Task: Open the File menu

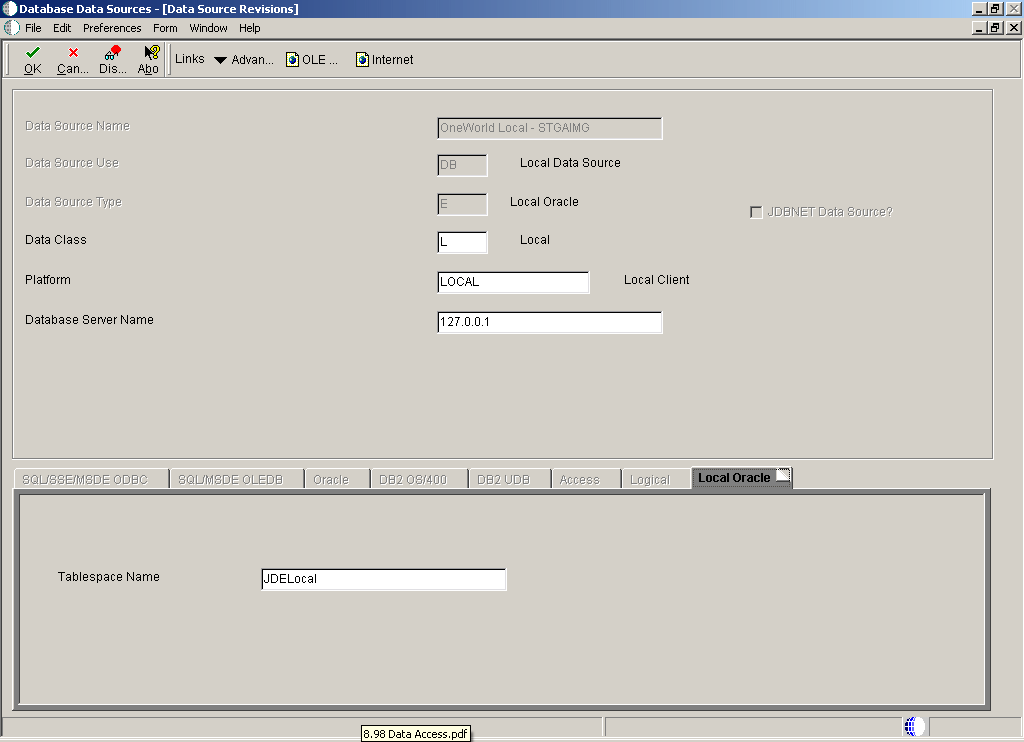Action: pos(33,28)
